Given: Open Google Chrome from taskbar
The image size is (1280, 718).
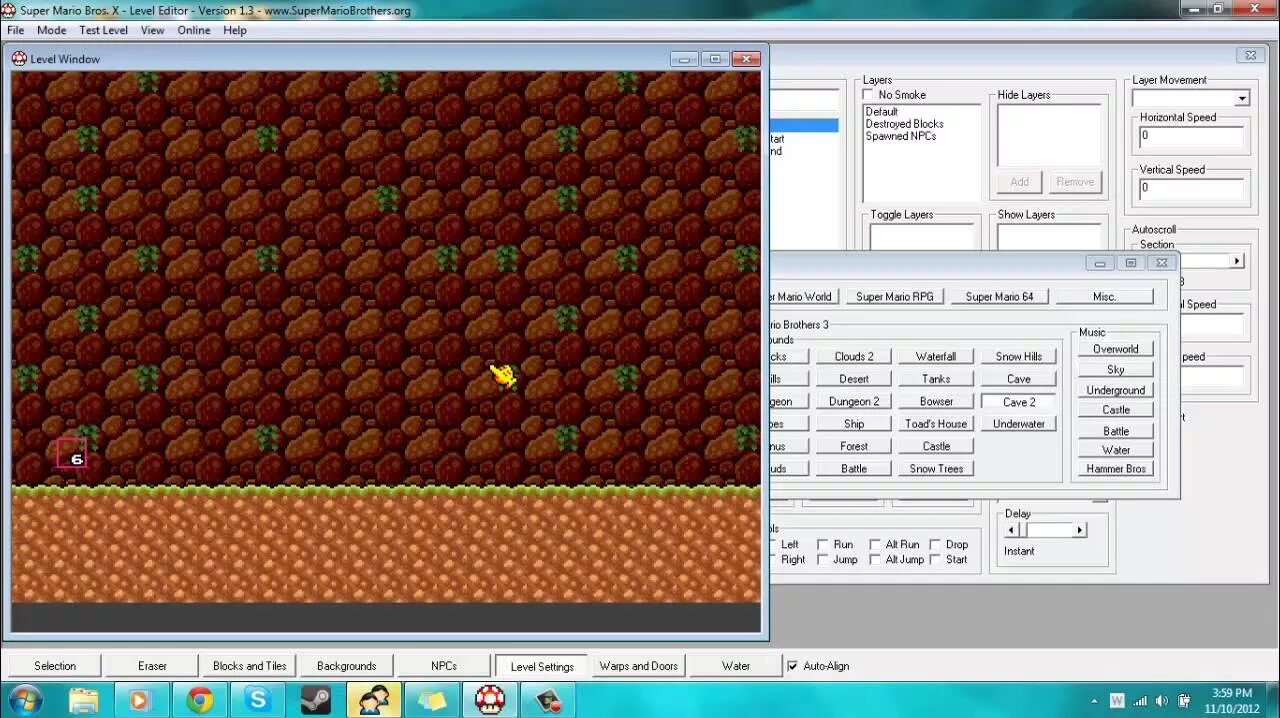Looking at the screenshot, I should click(200, 700).
